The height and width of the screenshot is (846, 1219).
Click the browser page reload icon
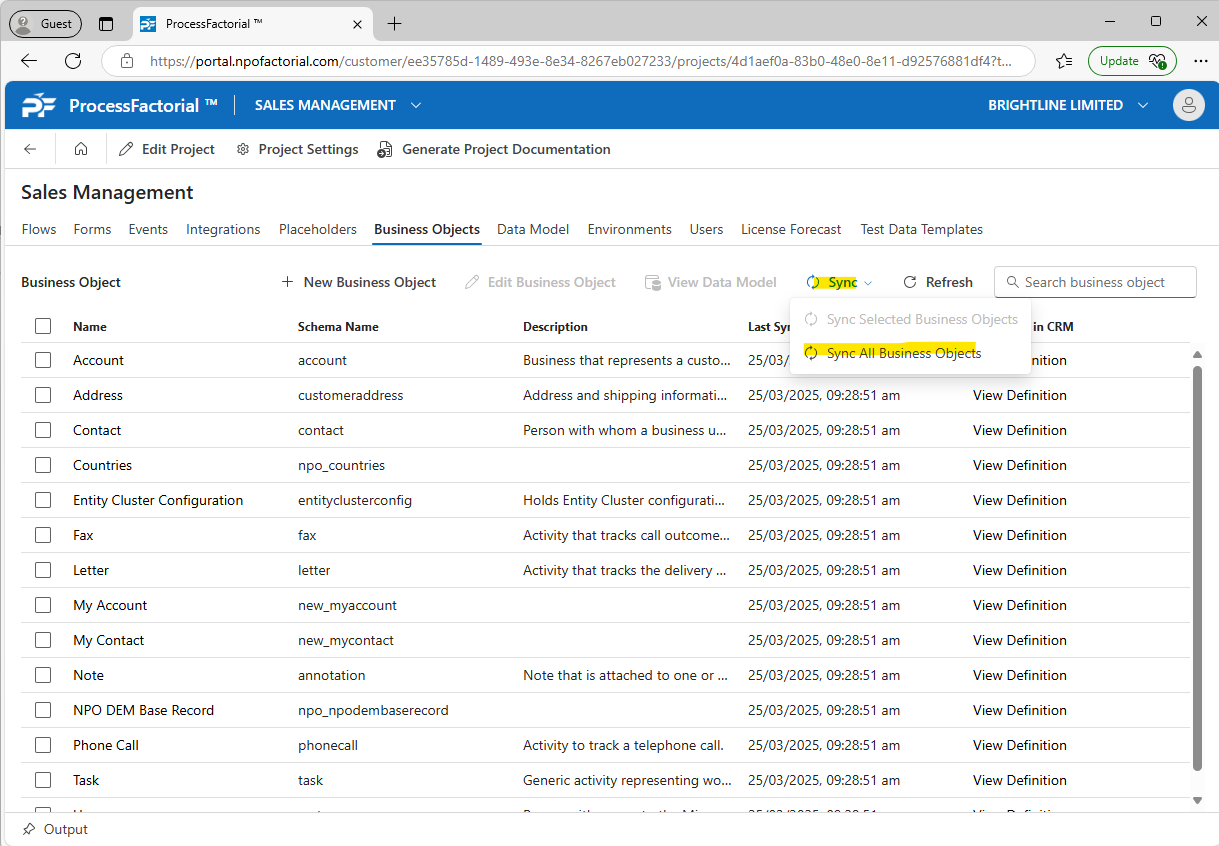point(73,60)
